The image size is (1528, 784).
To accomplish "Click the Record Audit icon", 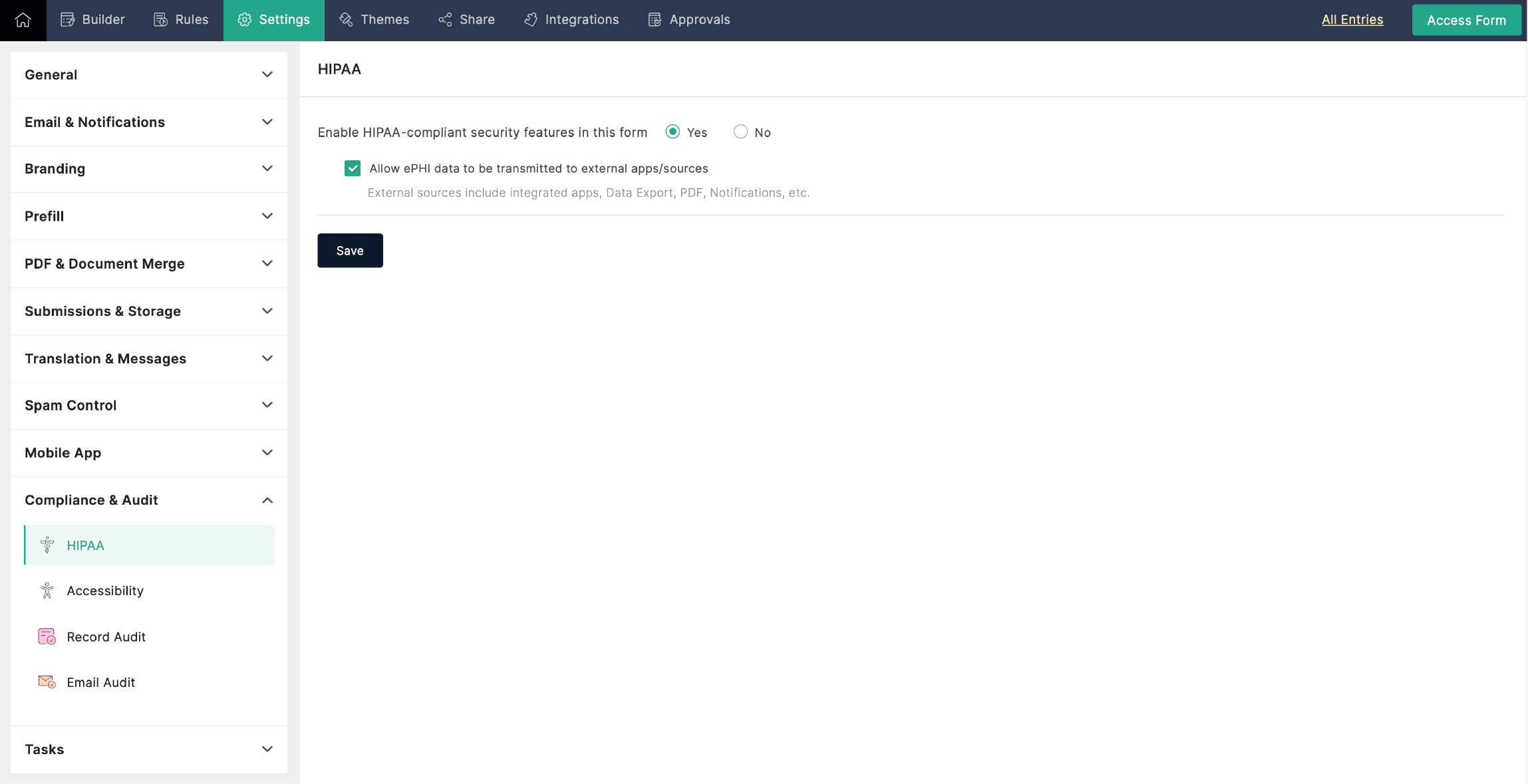I will pyautogui.click(x=47, y=636).
